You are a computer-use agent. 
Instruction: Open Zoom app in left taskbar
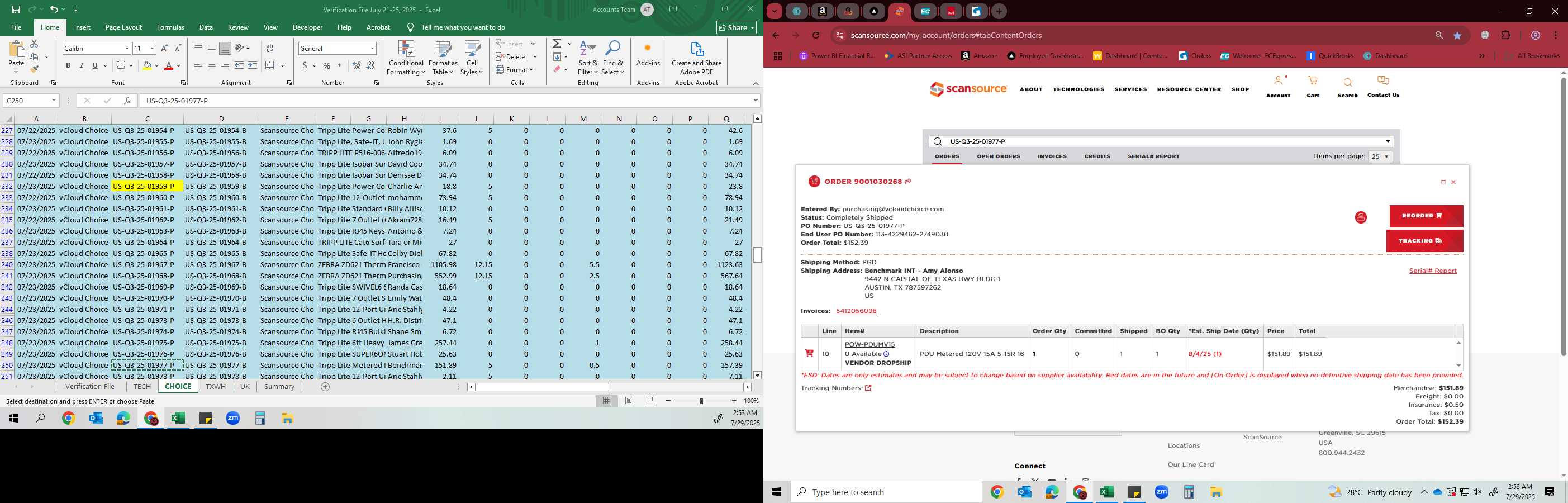pyautogui.click(x=232, y=419)
